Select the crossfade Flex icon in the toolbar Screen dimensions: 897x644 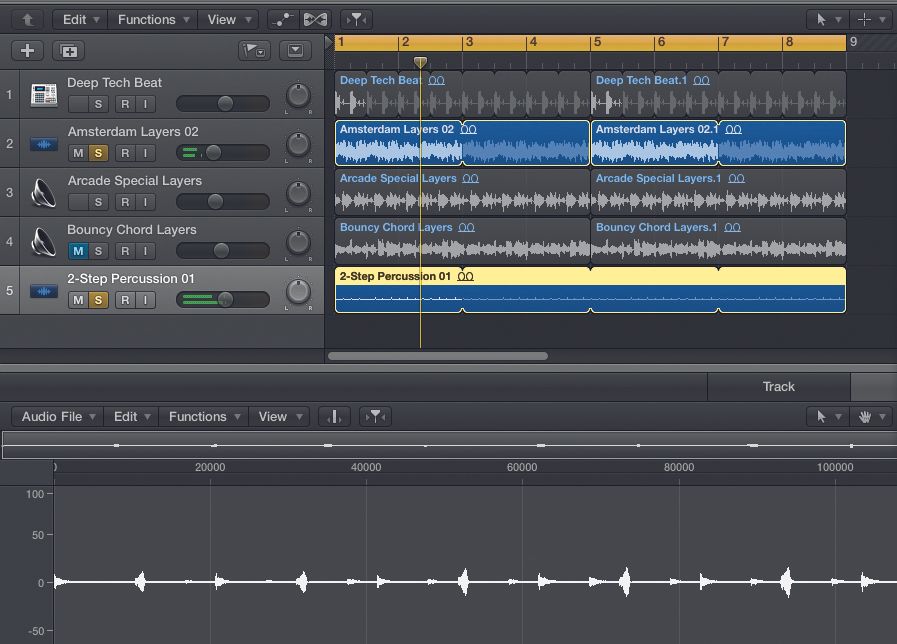click(315, 18)
